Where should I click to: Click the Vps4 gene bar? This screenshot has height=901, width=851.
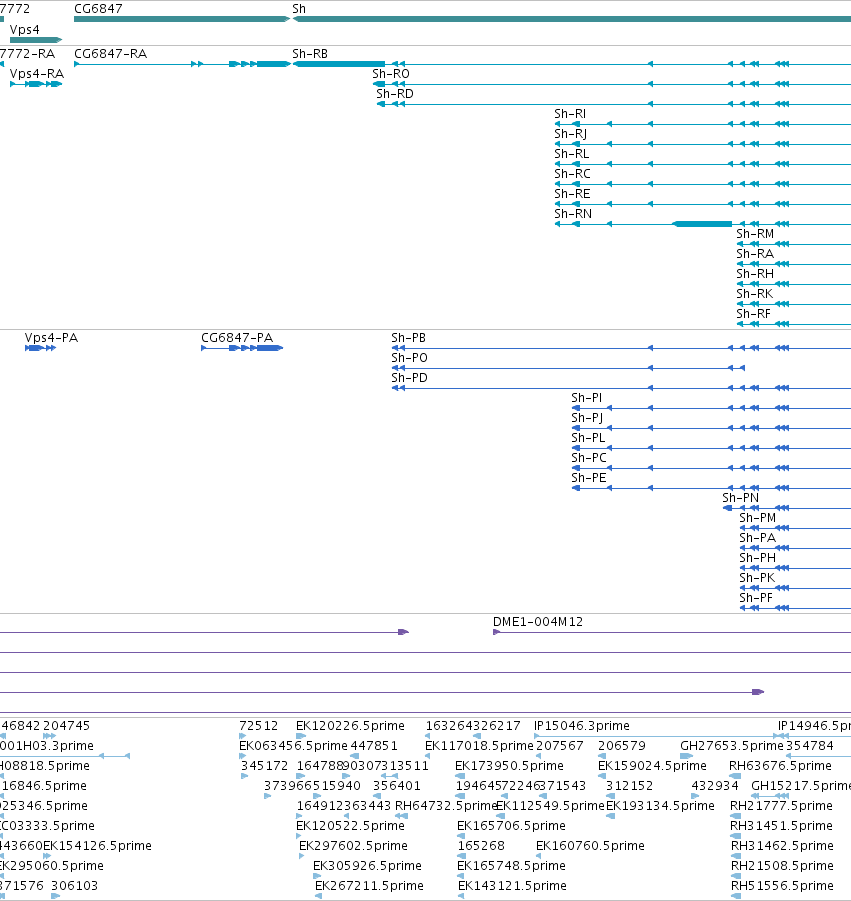click(36, 40)
